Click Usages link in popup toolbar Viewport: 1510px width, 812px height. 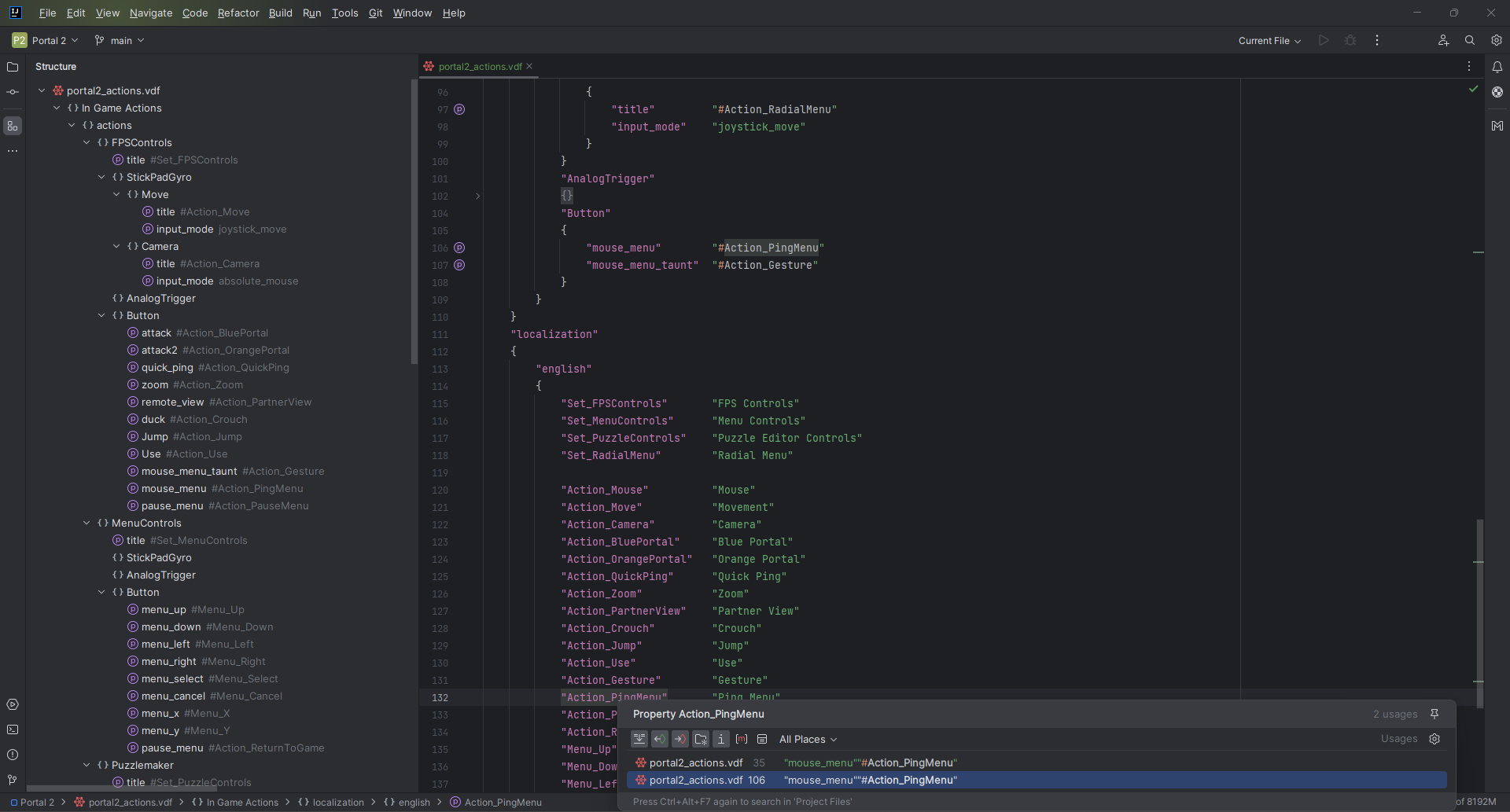(1399, 739)
